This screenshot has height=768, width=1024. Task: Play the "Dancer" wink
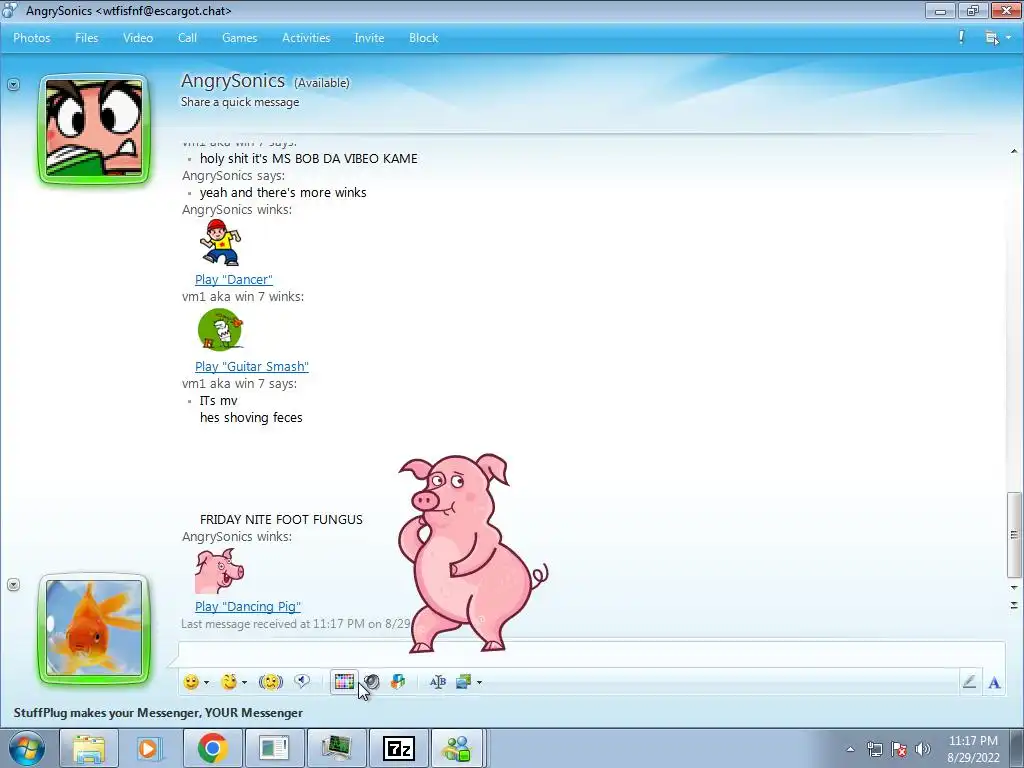[x=234, y=280]
